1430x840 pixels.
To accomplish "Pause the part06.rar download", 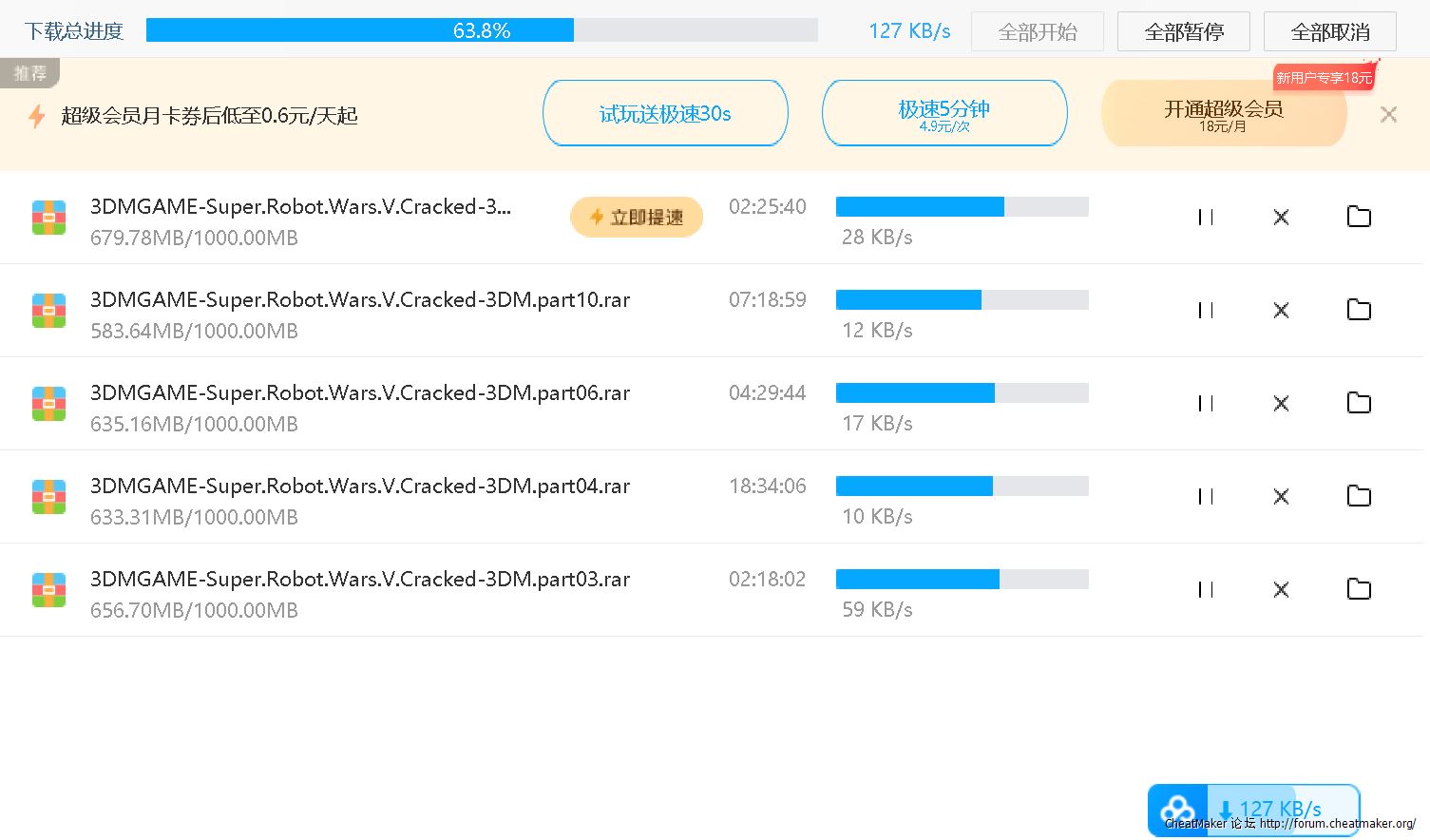I will [x=1206, y=404].
